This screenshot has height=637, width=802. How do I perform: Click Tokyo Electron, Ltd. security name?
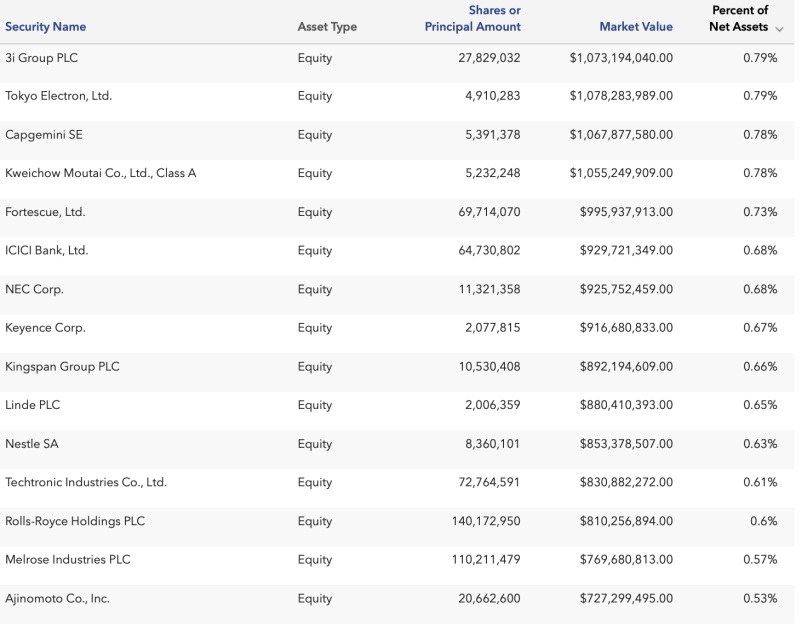[x=59, y=96]
